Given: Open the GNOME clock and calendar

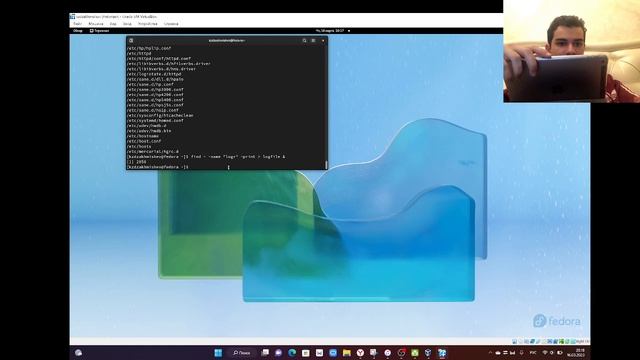Looking at the screenshot, I should (329, 31).
